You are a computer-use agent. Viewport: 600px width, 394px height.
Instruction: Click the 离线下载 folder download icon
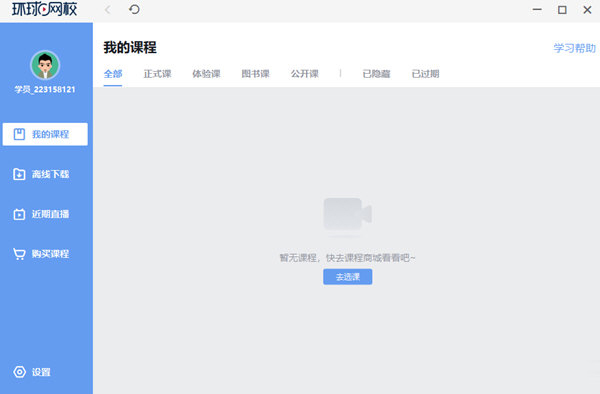click(19, 174)
